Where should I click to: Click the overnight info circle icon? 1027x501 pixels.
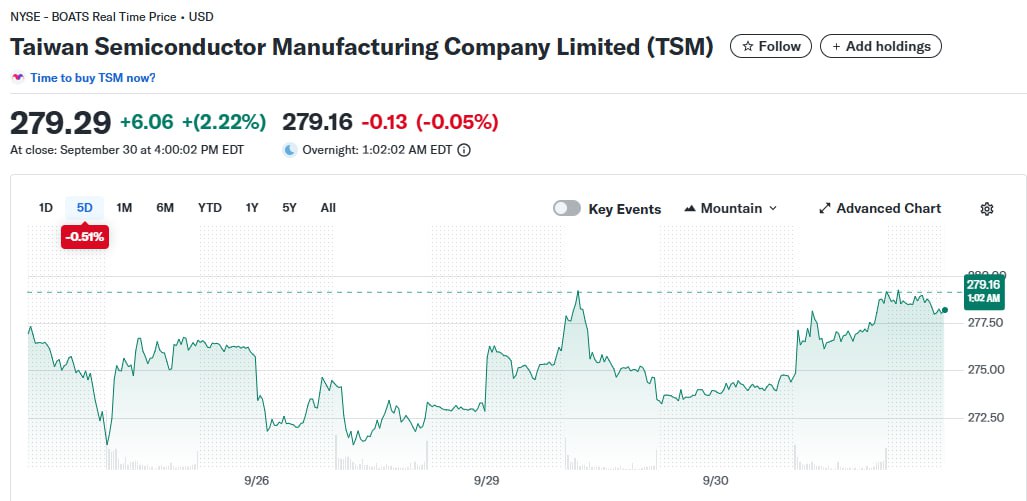click(464, 150)
